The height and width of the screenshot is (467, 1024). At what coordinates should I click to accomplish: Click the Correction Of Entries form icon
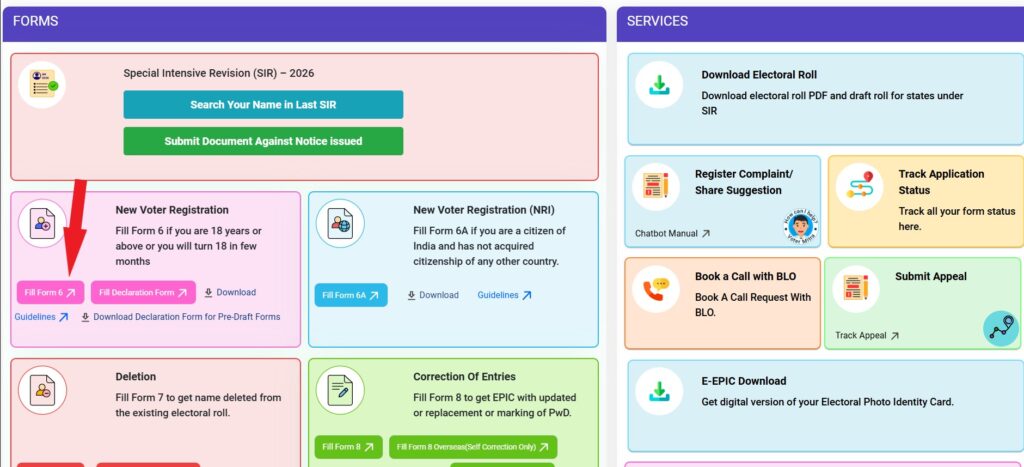click(x=340, y=390)
